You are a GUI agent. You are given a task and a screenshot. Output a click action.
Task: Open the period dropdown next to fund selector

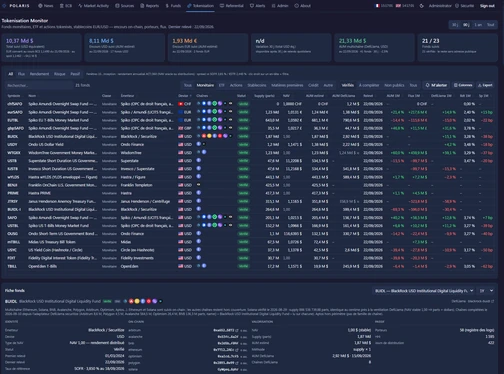pyautogui.click(x=486, y=291)
